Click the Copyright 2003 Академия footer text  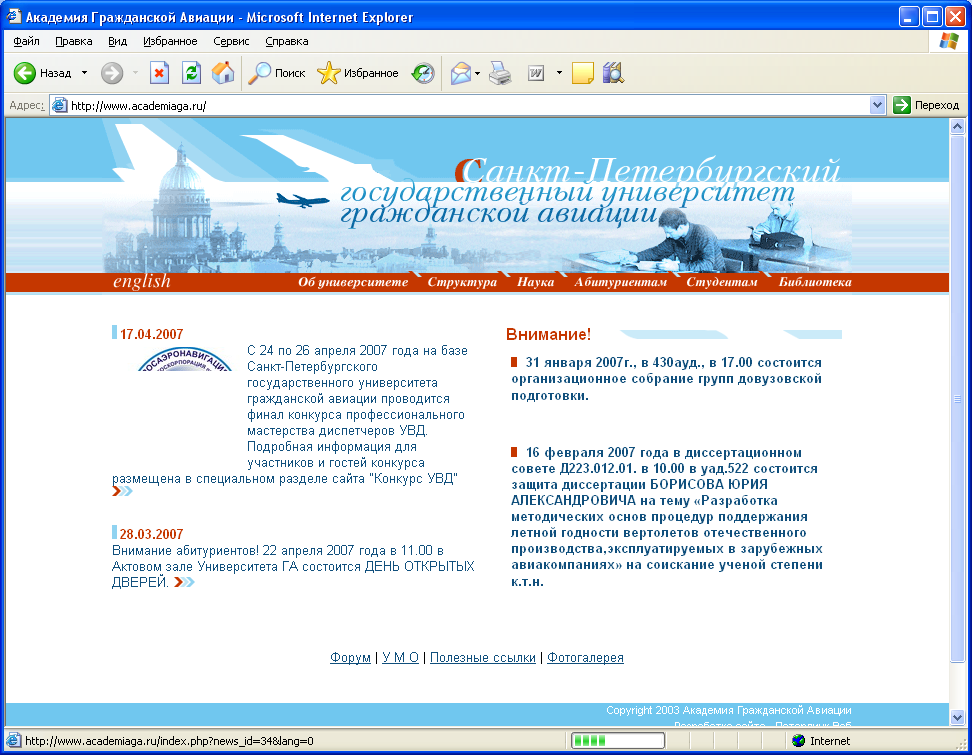tap(729, 710)
